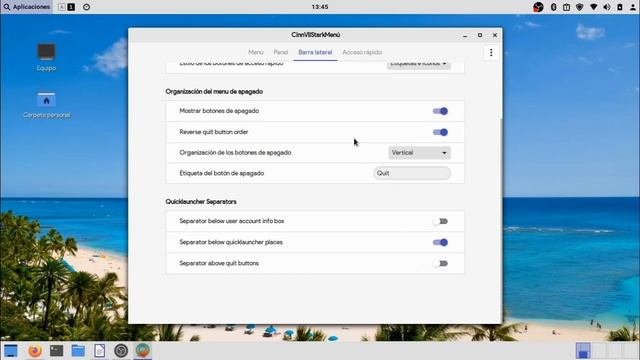Open the volume speaker tray icon

607,7
